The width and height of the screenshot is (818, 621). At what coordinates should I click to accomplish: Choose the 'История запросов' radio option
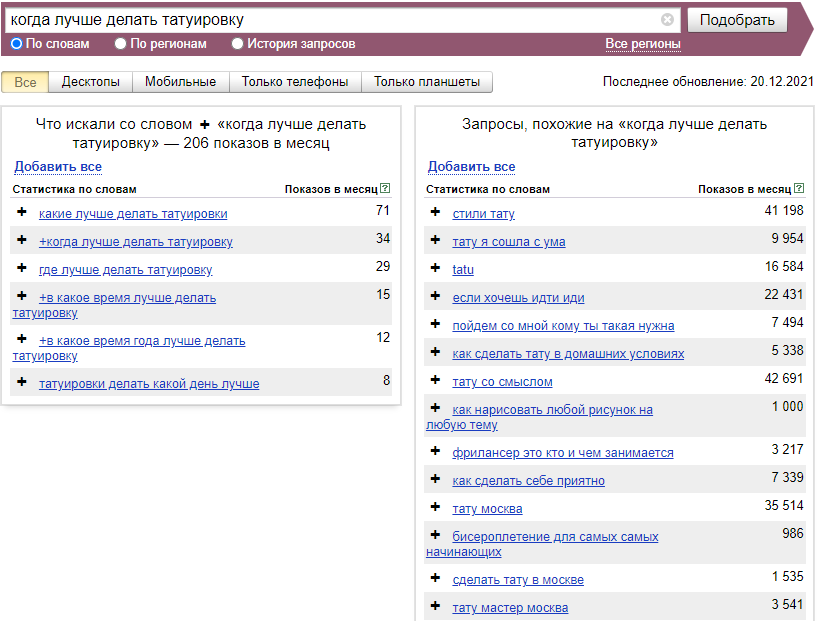[237, 44]
